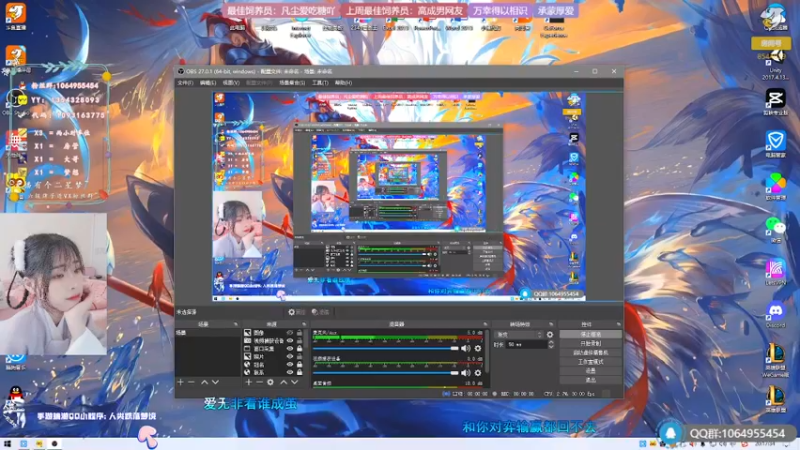Click 启动虚拟摄像机 virtual camera button
This screenshot has height=450, width=800.
(590, 353)
